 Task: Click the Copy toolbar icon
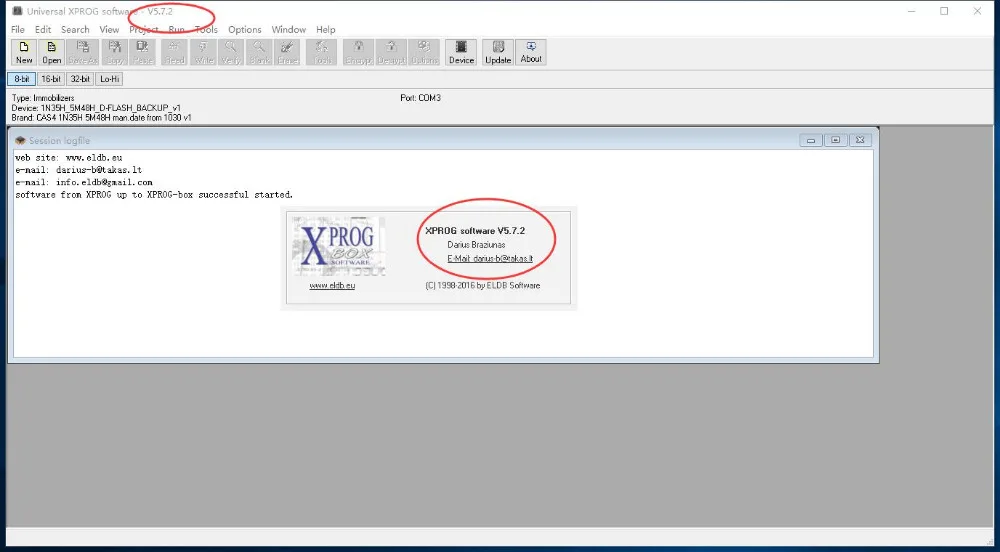(x=115, y=52)
